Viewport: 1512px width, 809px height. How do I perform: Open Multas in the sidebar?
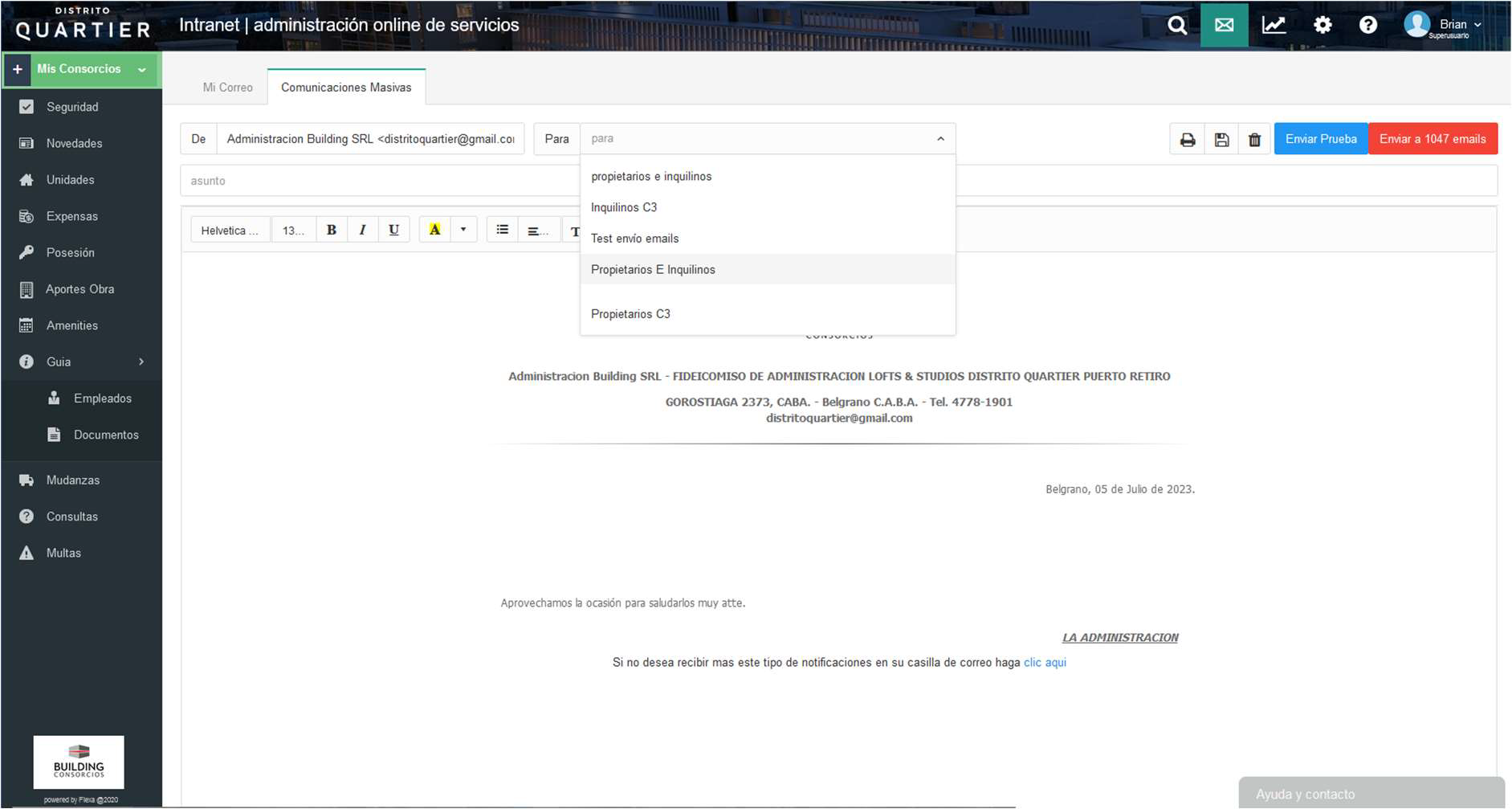(81, 553)
